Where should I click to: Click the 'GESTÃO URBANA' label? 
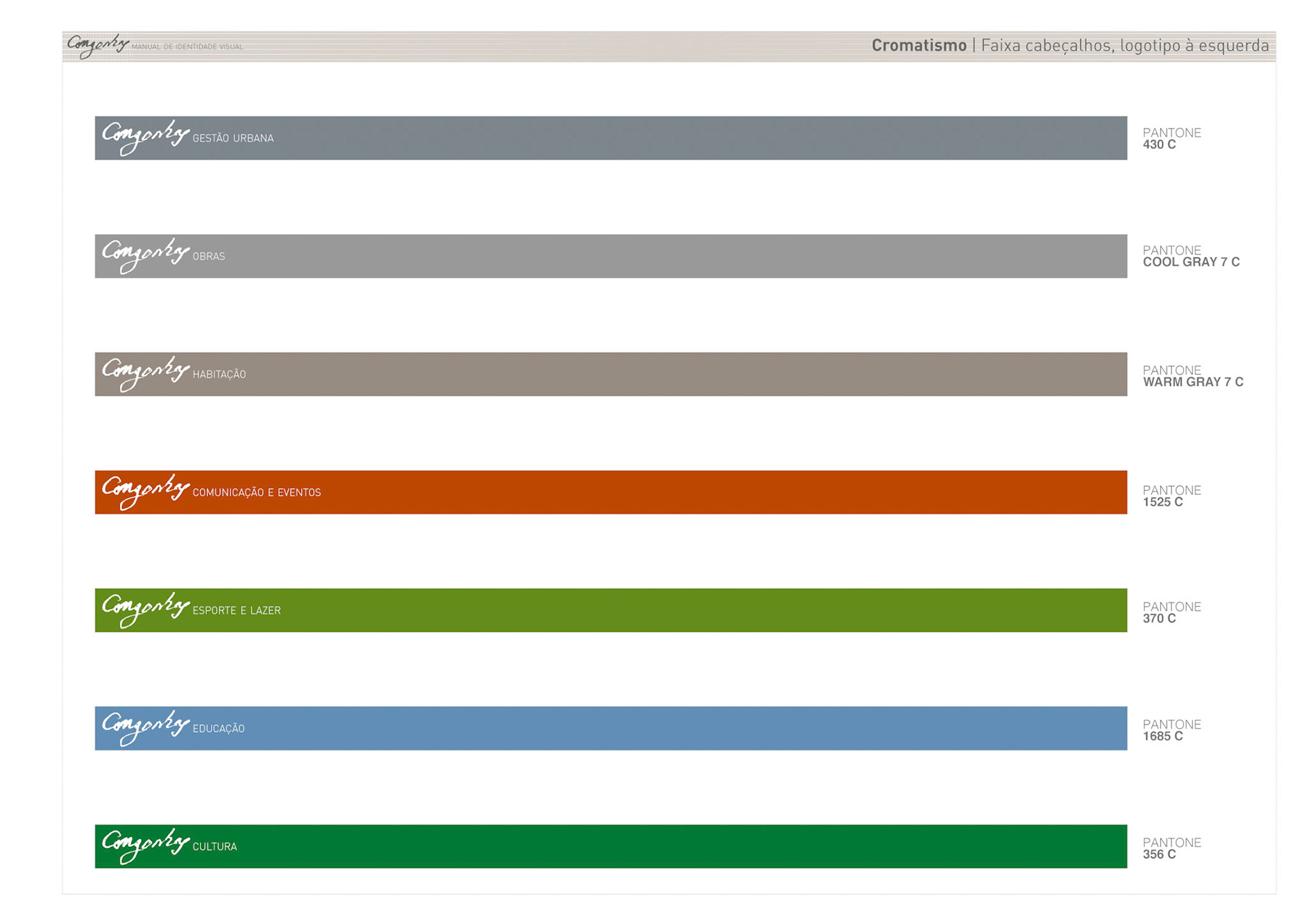pyautogui.click(x=233, y=138)
